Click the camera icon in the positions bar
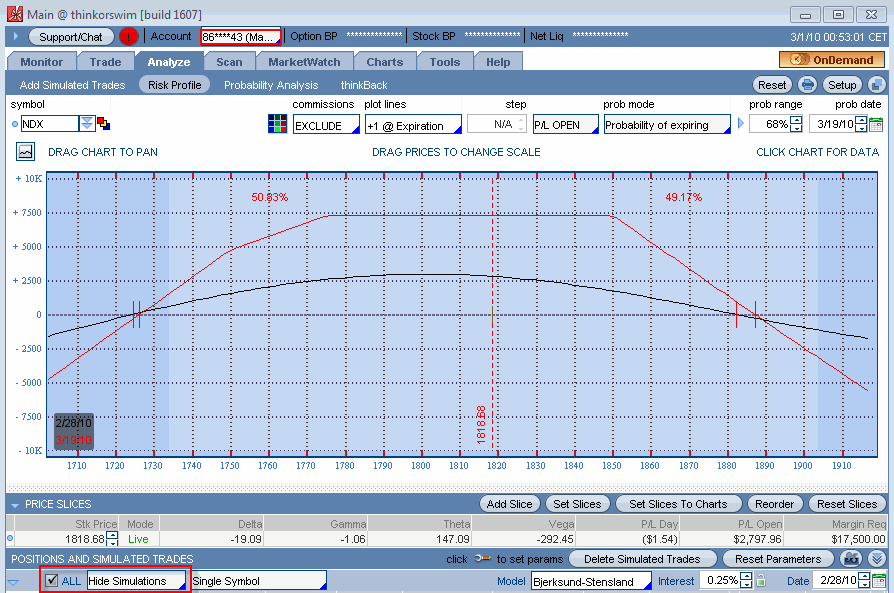 851,559
